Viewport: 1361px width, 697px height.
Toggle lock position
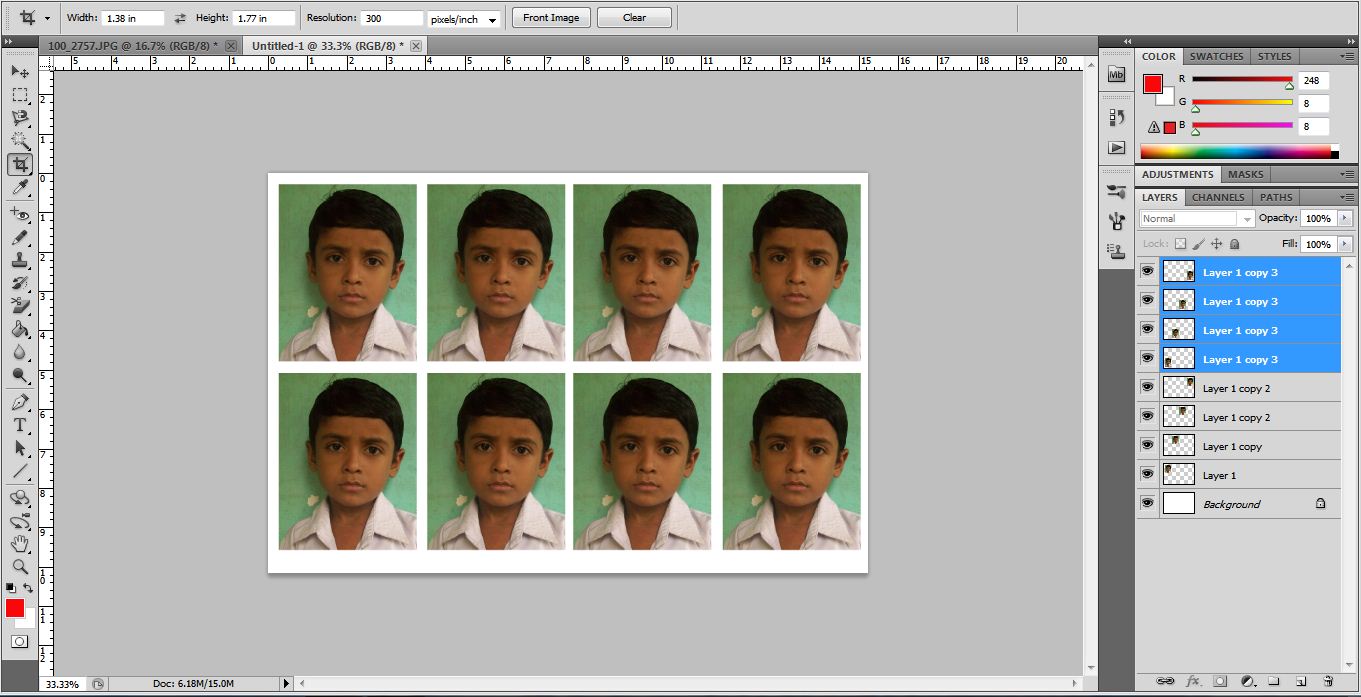click(1216, 243)
